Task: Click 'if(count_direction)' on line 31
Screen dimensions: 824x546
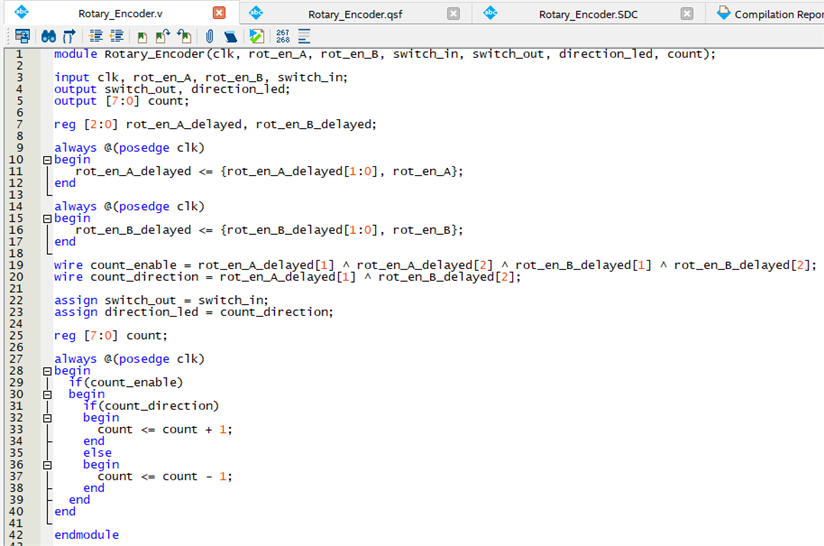Action: pos(151,406)
